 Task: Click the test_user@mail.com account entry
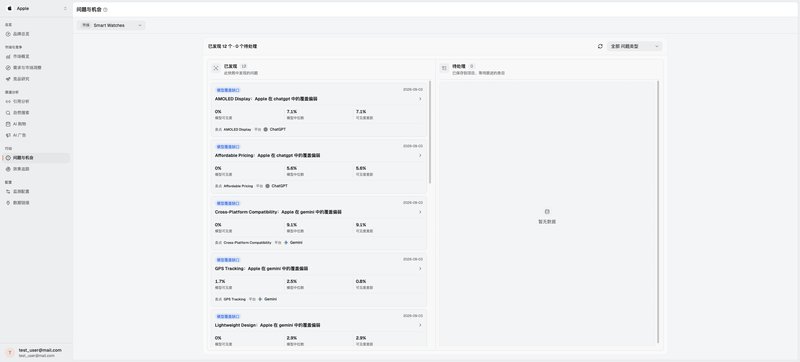[x=36, y=352]
